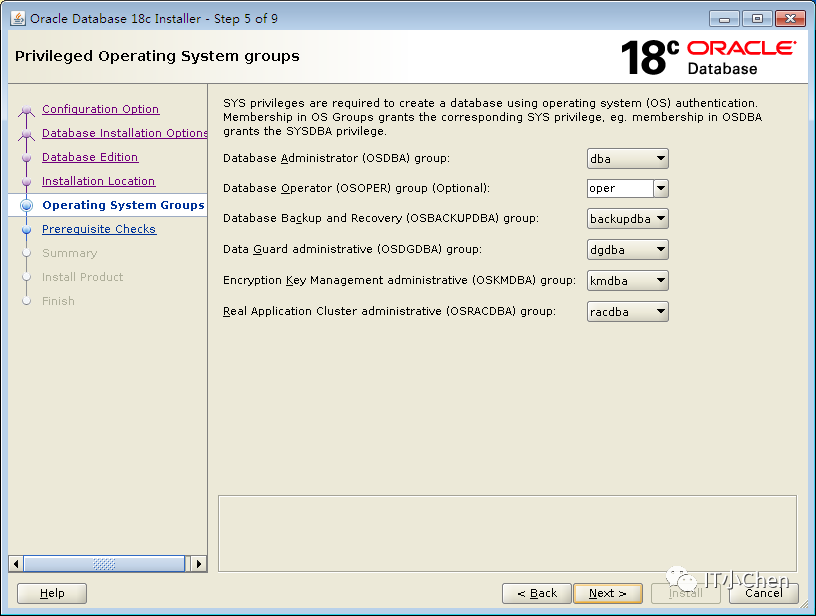Open the OSRACDBA group dropdown racdba
Viewport: 816px width, 616px height.
[x=628, y=312]
